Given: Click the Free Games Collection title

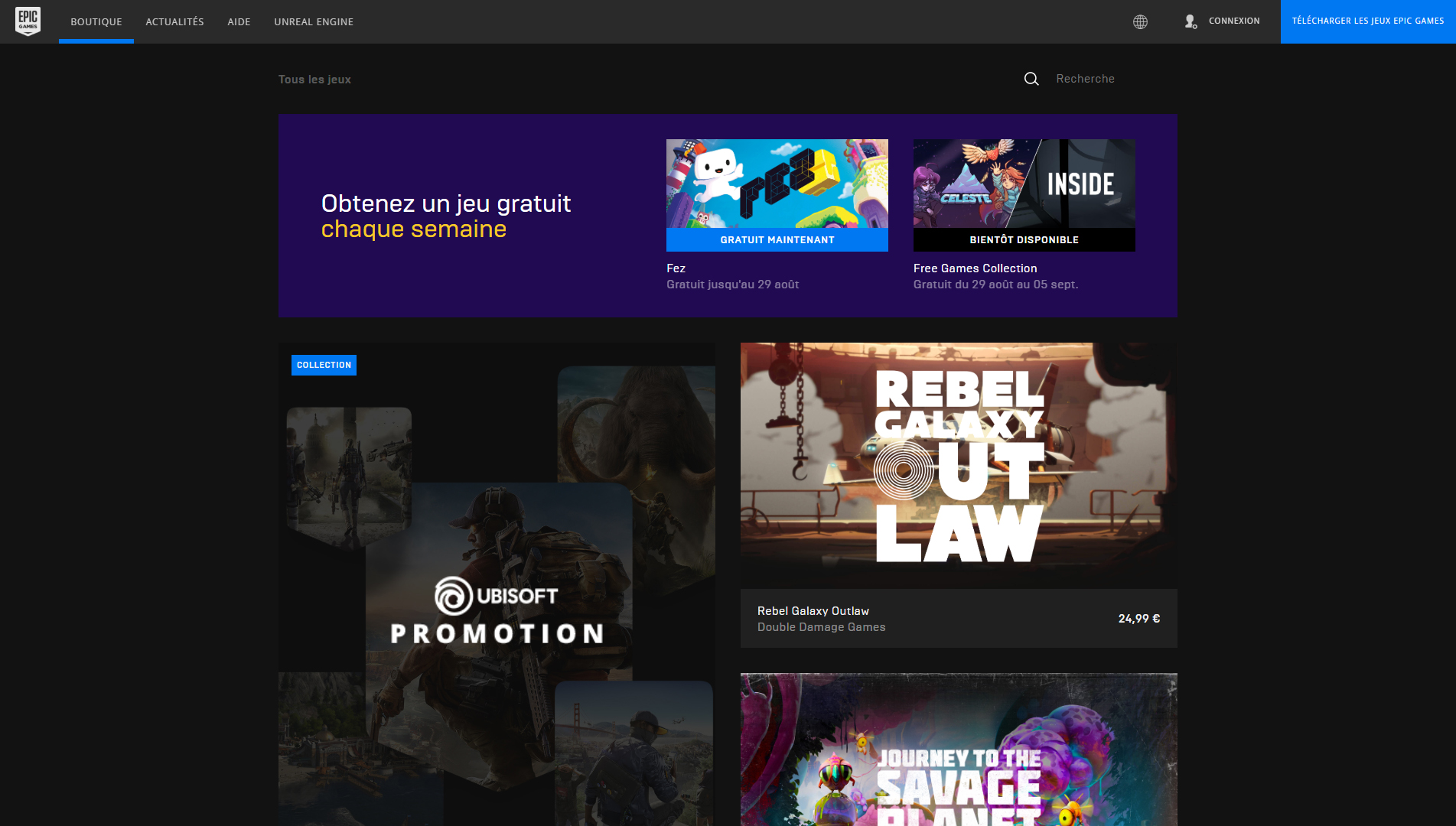Looking at the screenshot, I should pos(975,268).
